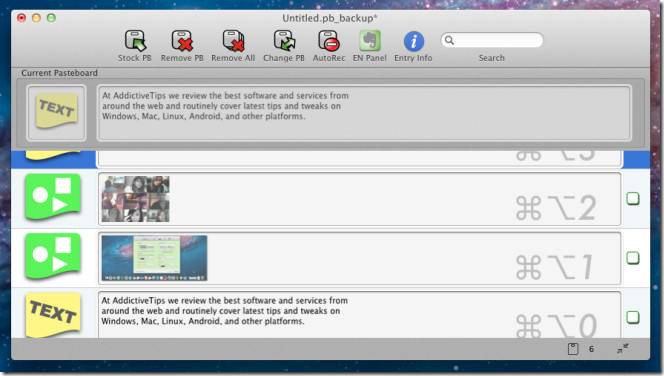Check the checkbox for entry ⌘⌥1
This screenshot has width=664, height=376.
point(633,257)
